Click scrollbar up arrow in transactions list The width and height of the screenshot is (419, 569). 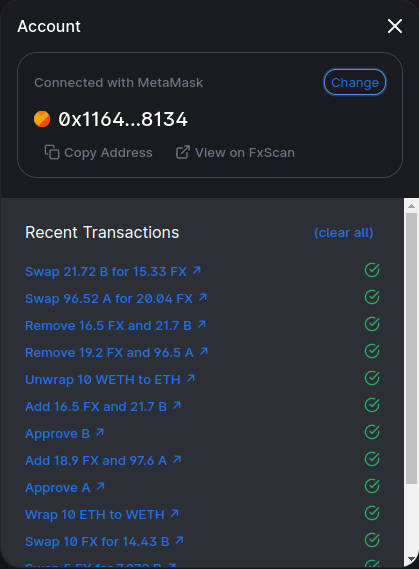[411, 206]
